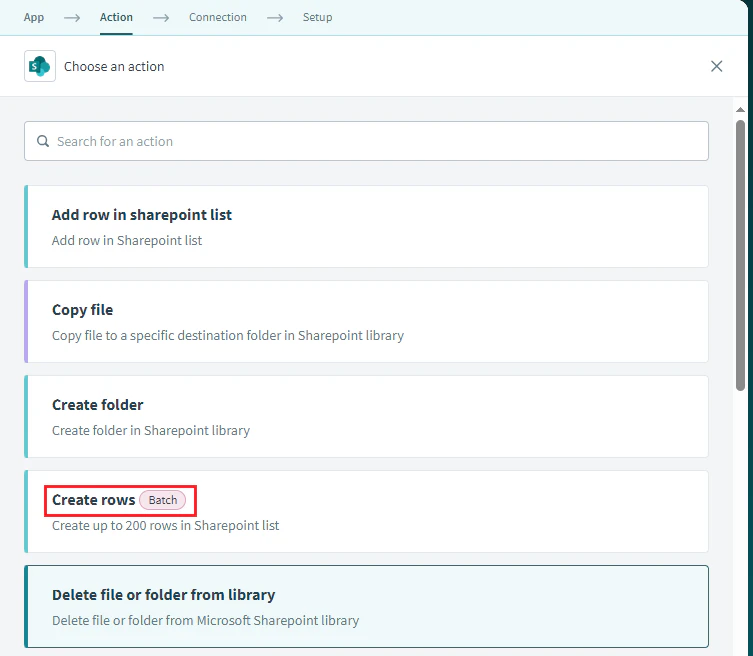The width and height of the screenshot is (753, 656).
Task: Select the Action step tab
Action: point(116,17)
